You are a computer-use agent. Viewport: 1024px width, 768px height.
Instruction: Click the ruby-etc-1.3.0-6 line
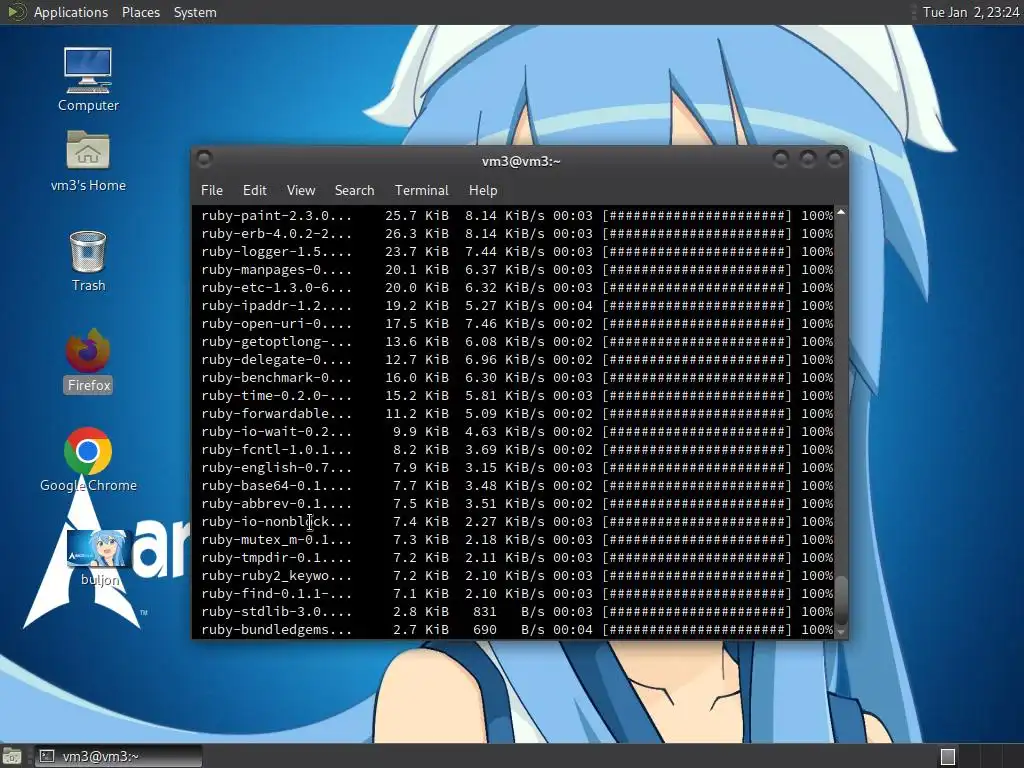pyautogui.click(x=517, y=287)
